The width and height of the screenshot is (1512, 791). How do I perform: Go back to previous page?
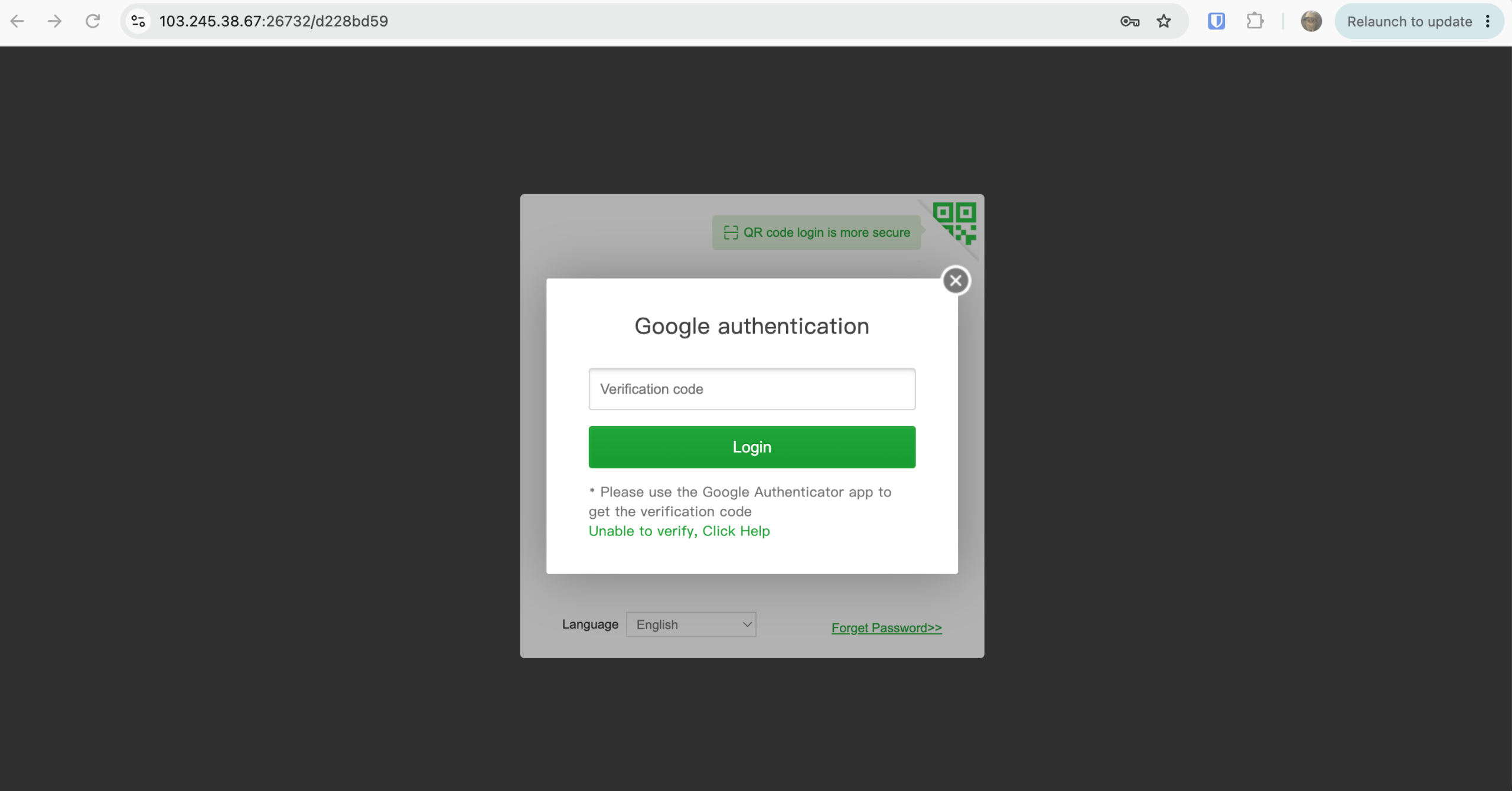[x=18, y=21]
